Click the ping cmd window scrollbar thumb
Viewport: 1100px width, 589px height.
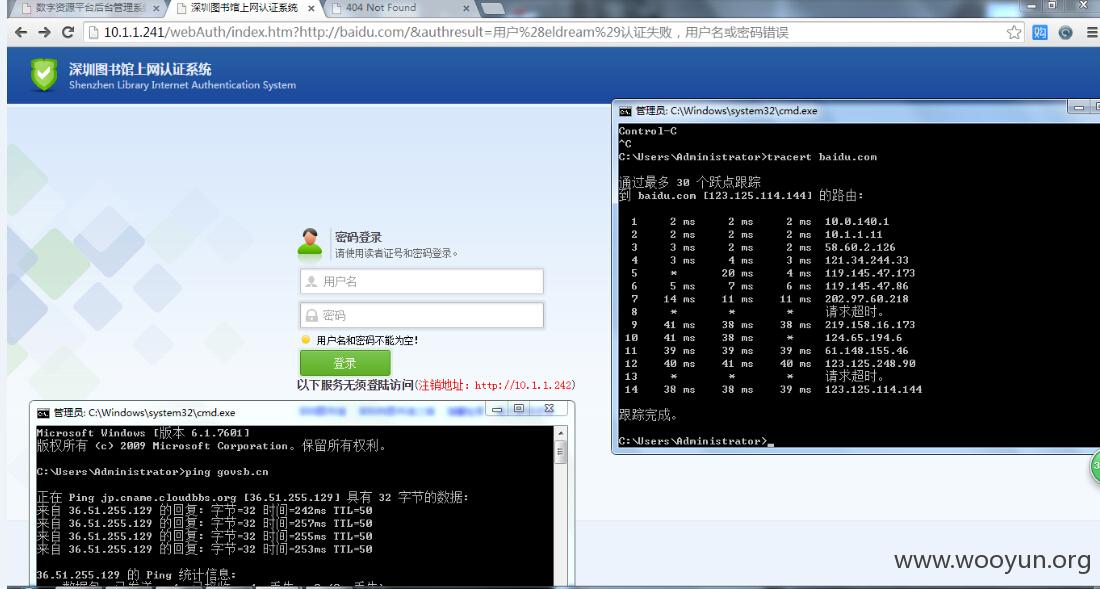[x=560, y=452]
